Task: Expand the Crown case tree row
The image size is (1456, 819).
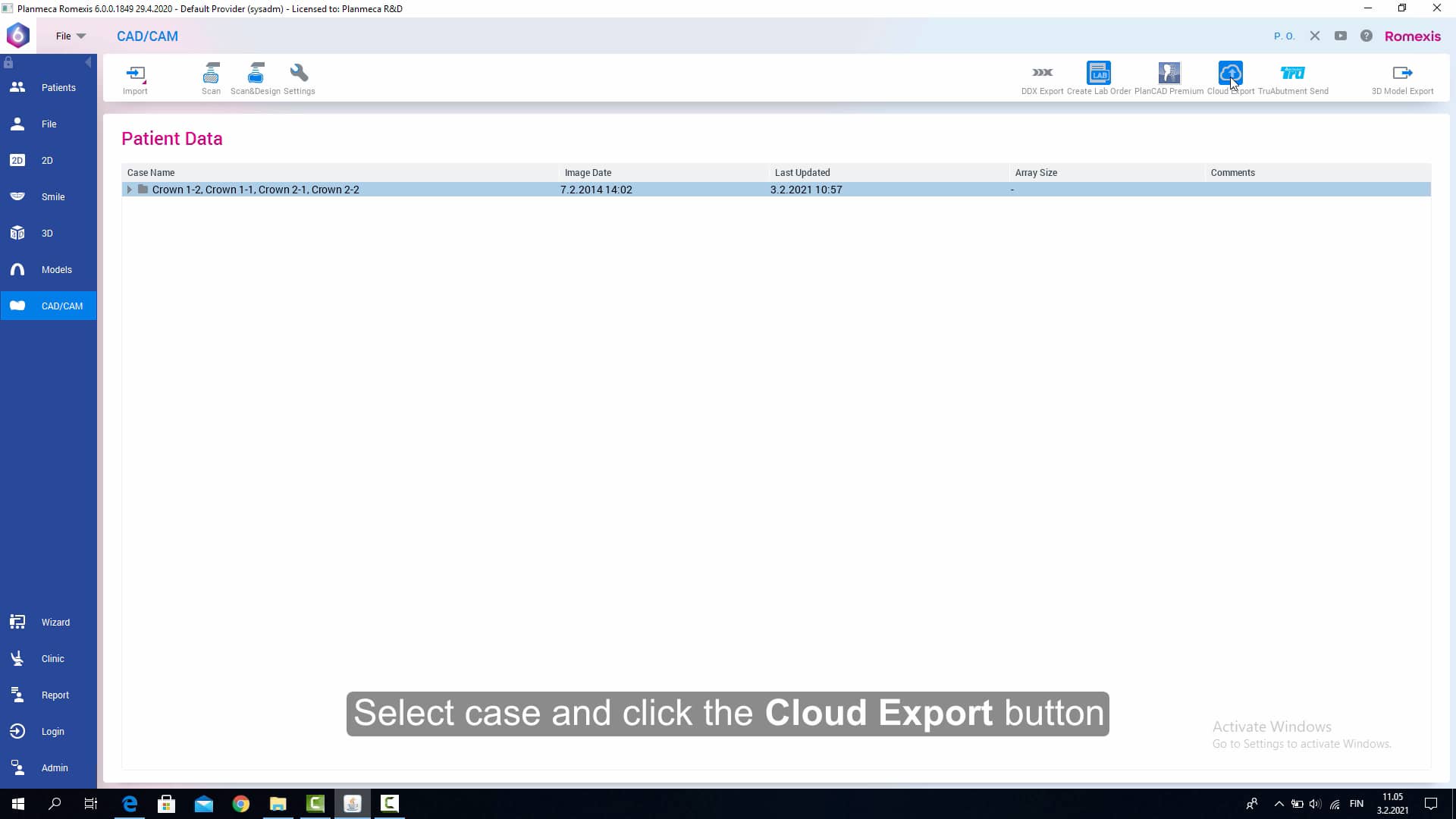Action: pyautogui.click(x=129, y=190)
